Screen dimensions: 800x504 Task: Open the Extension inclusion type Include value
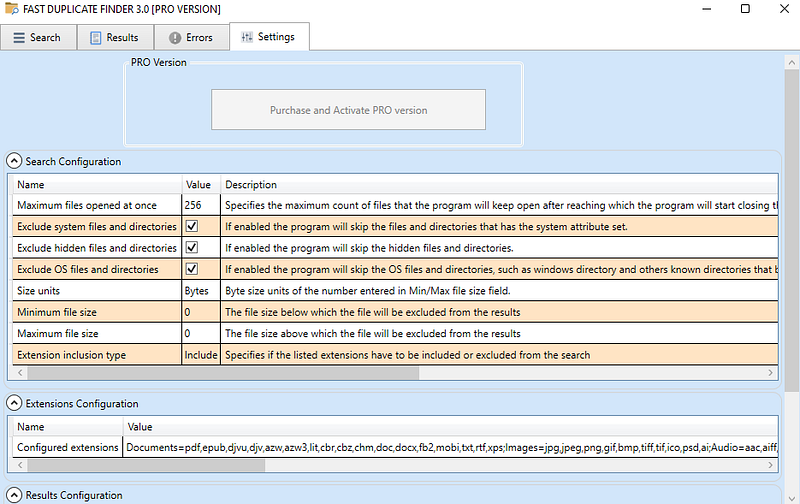(201, 355)
